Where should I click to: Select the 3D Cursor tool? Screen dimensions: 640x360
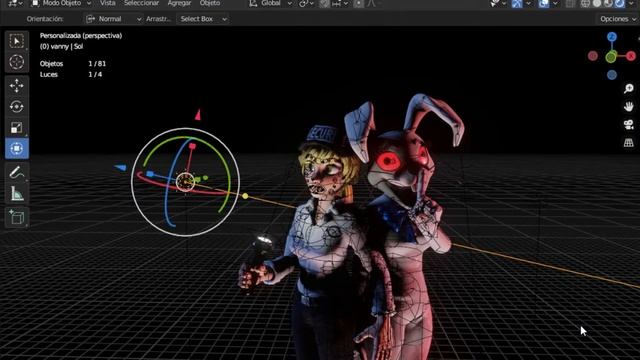tap(17, 62)
